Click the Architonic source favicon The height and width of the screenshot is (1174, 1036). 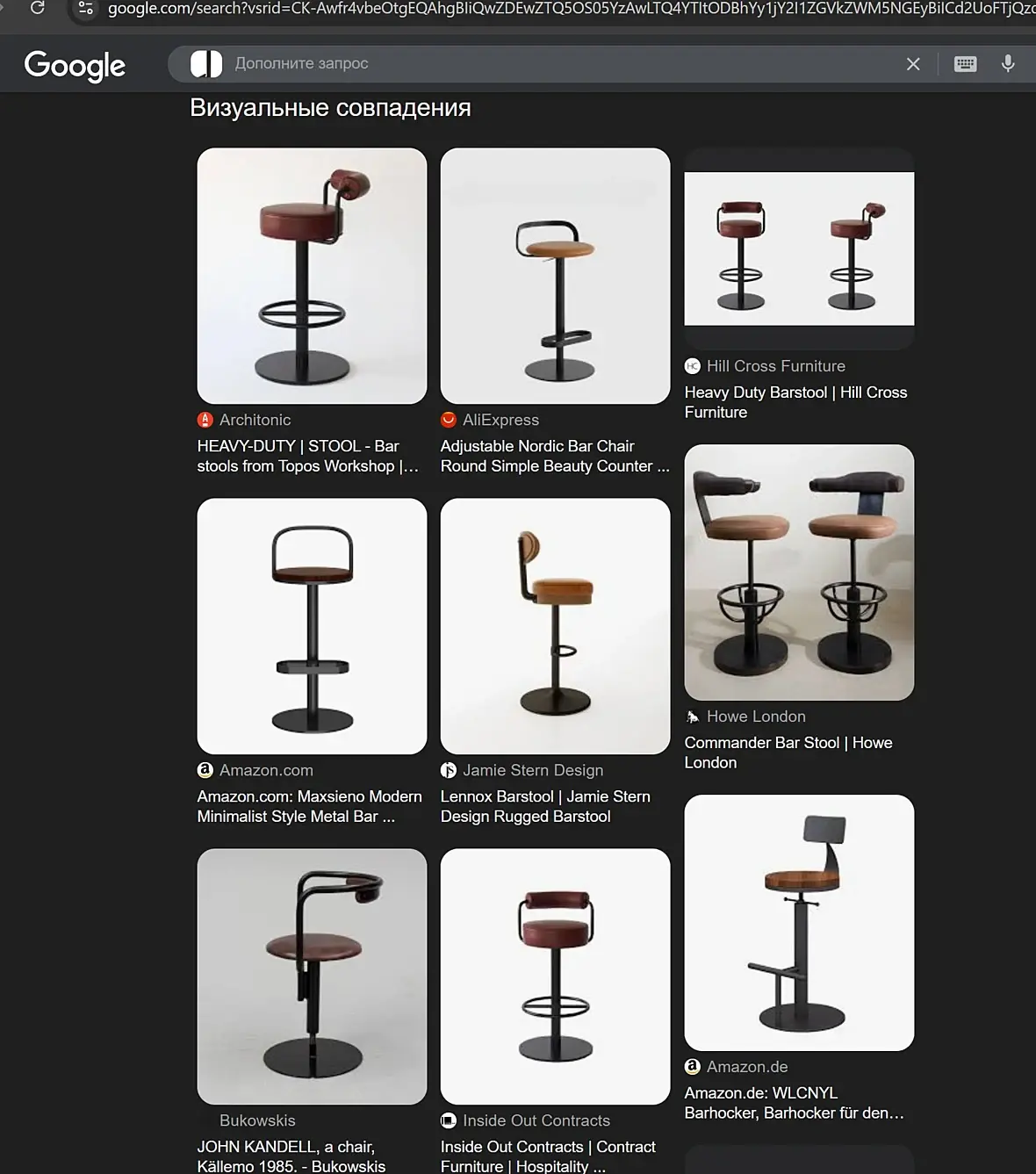205,420
